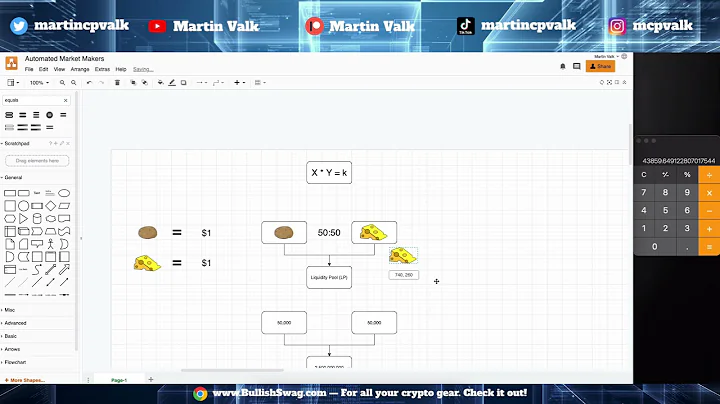720x404 pixels.
Task: Select the diamond shape in General
Action: coord(51,206)
